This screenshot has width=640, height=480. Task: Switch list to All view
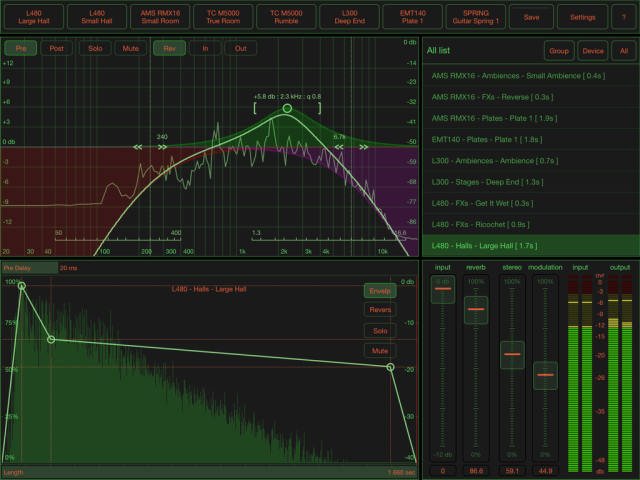coord(624,51)
